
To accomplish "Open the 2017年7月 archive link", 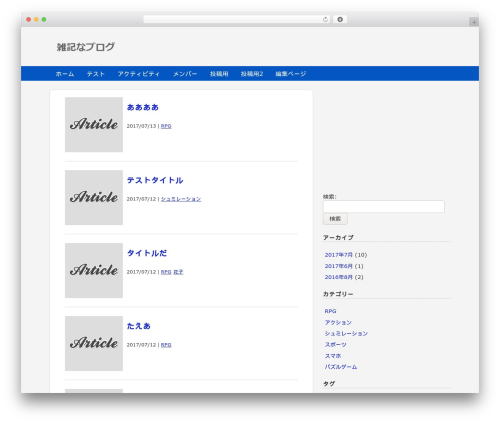I will (339, 255).
